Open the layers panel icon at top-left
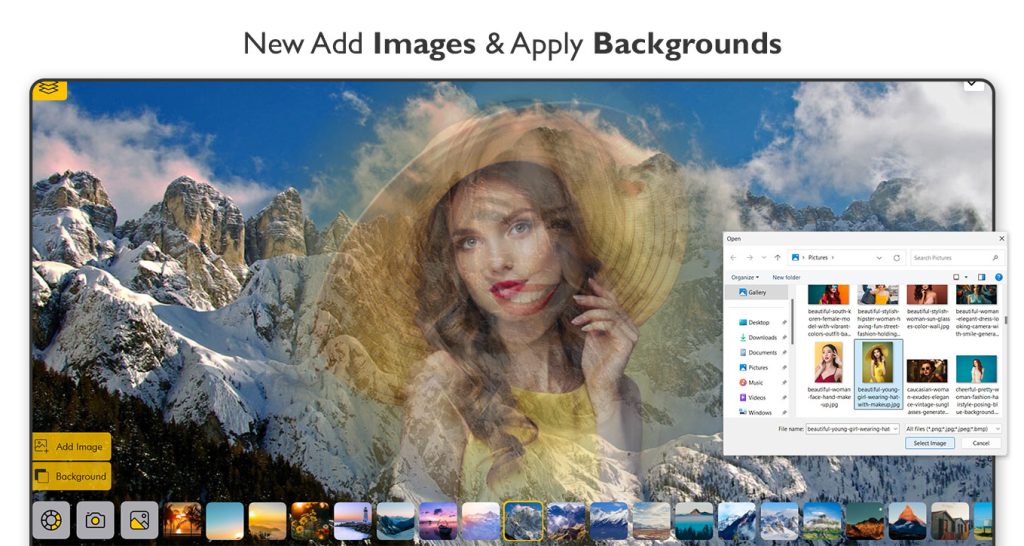The height and width of the screenshot is (546, 1024). [x=49, y=89]
